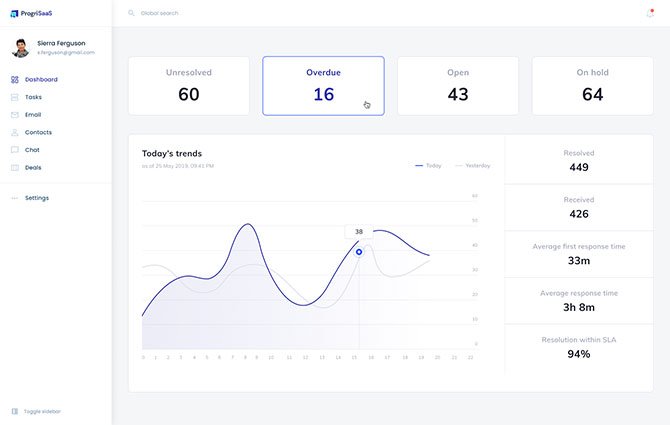The width and height of the screenshot is (670, 425).
Task: Toggle the Today series in chart legend
Action: click(x=428, y=165)
